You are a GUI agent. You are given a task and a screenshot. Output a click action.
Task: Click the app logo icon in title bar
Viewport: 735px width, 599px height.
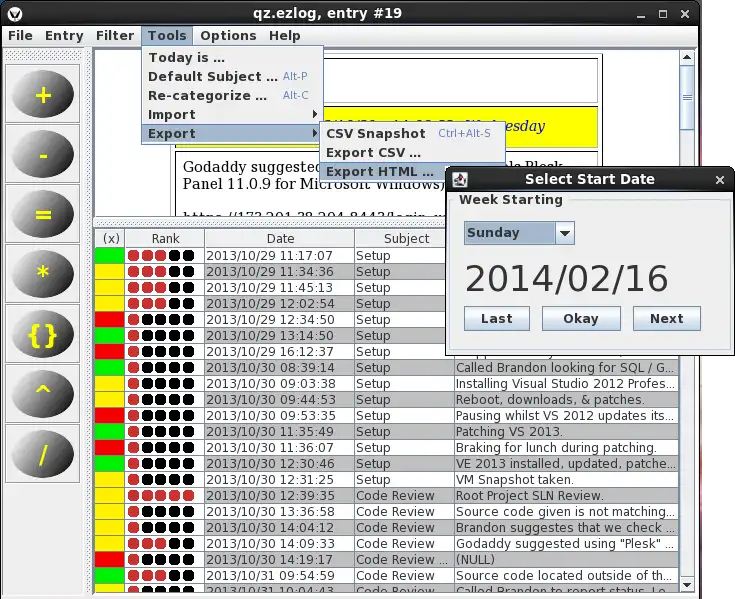click(x=15, y=14)
